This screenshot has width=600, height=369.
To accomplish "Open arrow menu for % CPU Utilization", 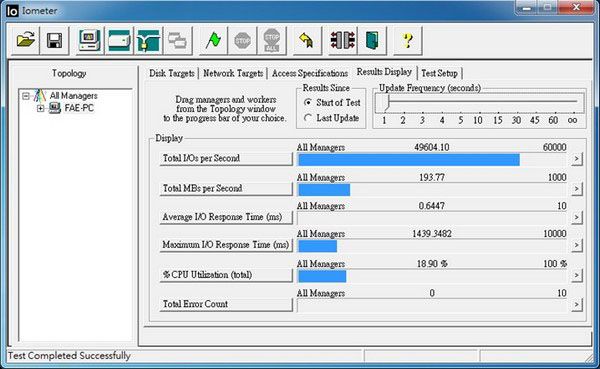I will [577, 275].
